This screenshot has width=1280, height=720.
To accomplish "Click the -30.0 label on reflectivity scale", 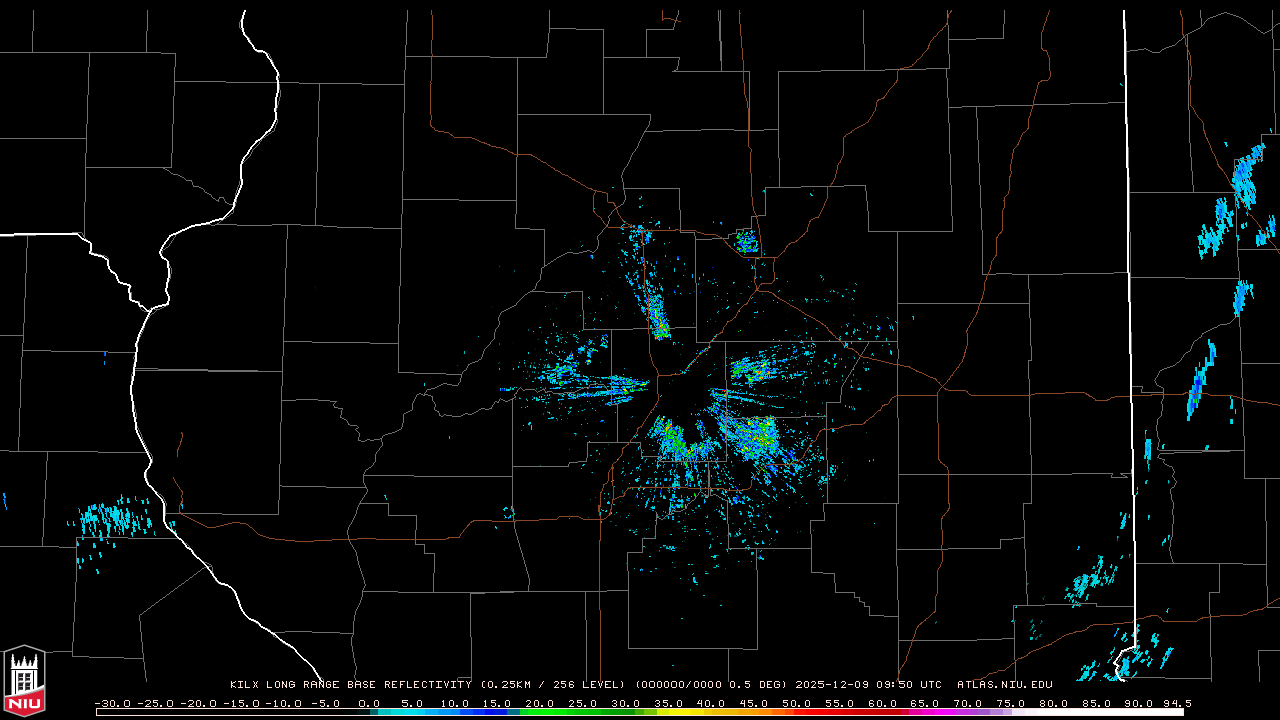I will coord(111,703).
